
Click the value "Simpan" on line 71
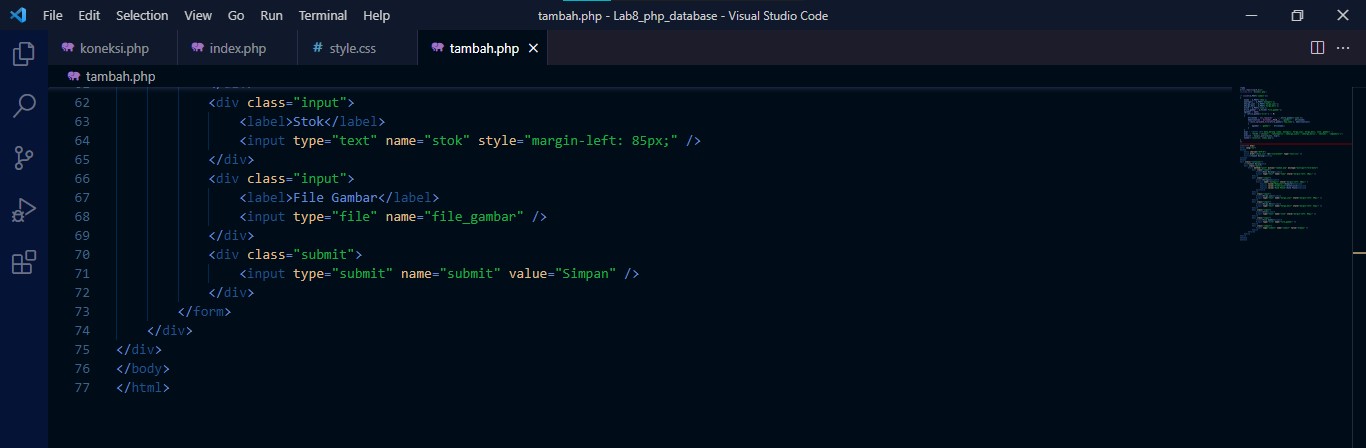[586, 273]
